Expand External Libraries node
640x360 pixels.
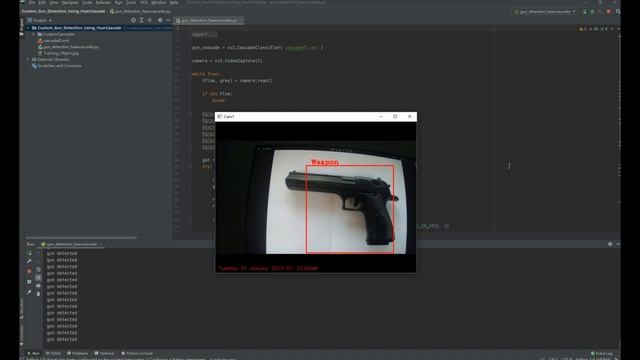coord(28,60)
